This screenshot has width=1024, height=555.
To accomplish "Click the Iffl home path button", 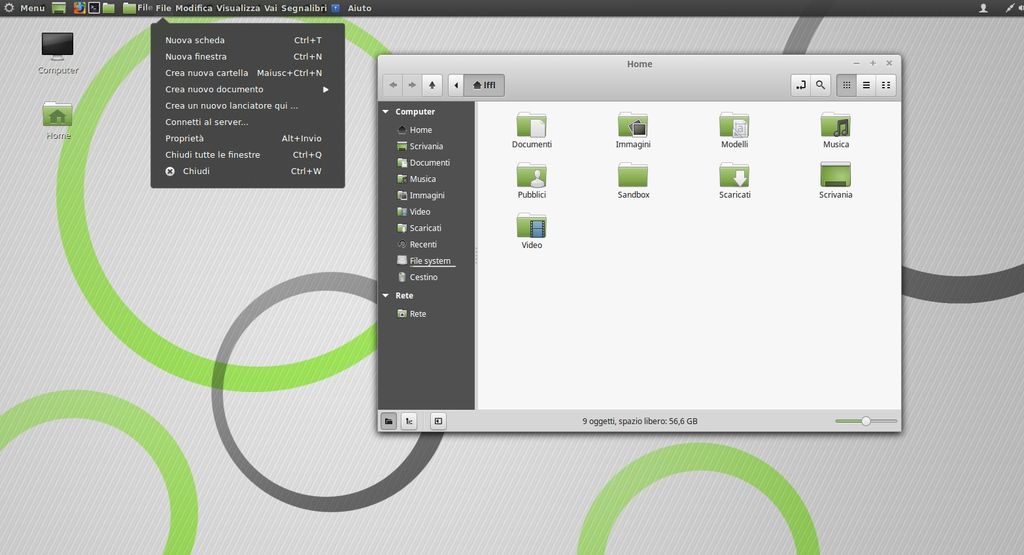I will click(484, 85).
